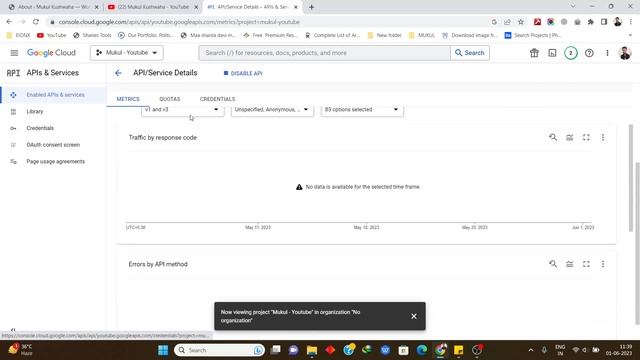
Task: Expand the v1 and v3 versions dropdown
Action: [x=182, y=110]
